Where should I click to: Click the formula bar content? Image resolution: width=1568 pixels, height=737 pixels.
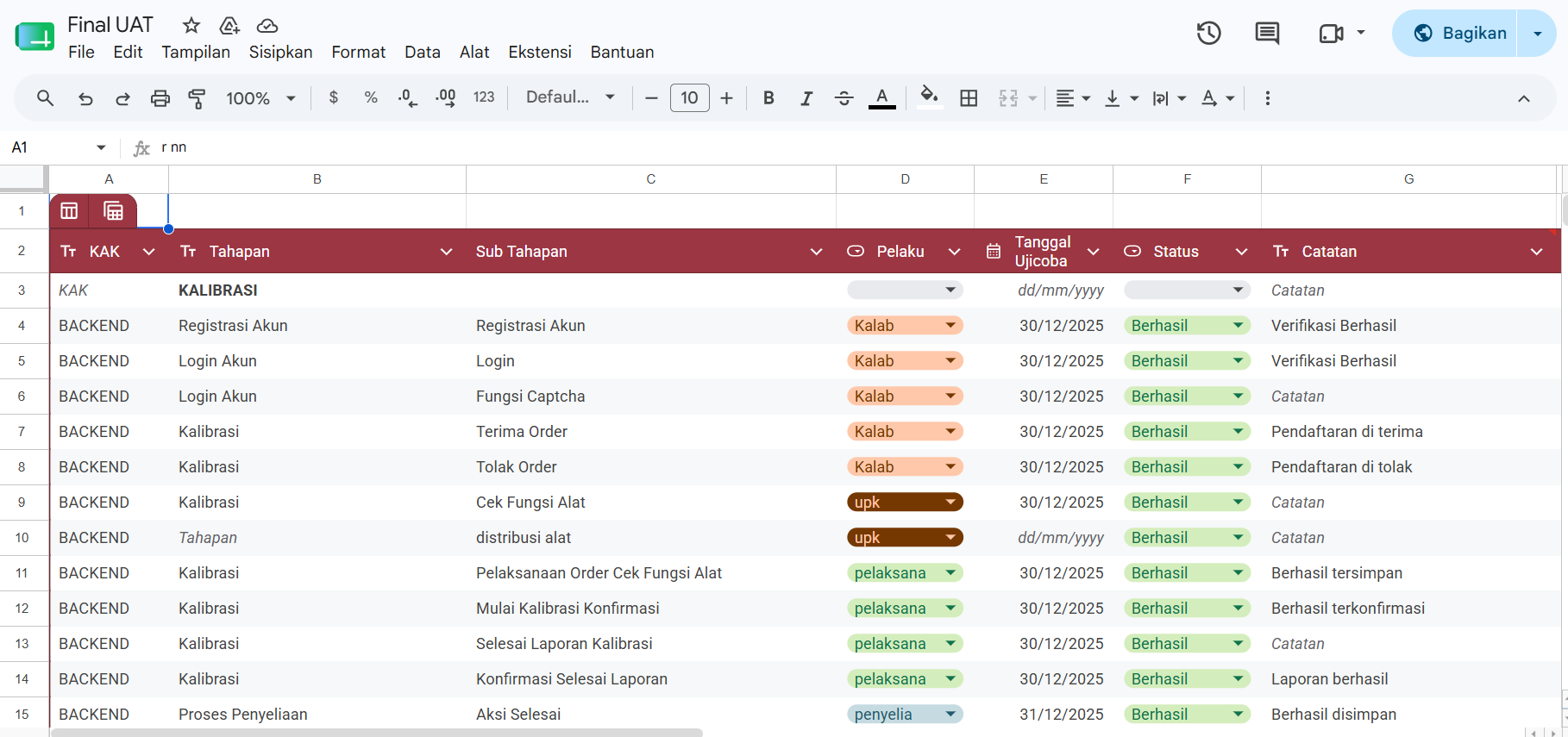pos(174,147)
